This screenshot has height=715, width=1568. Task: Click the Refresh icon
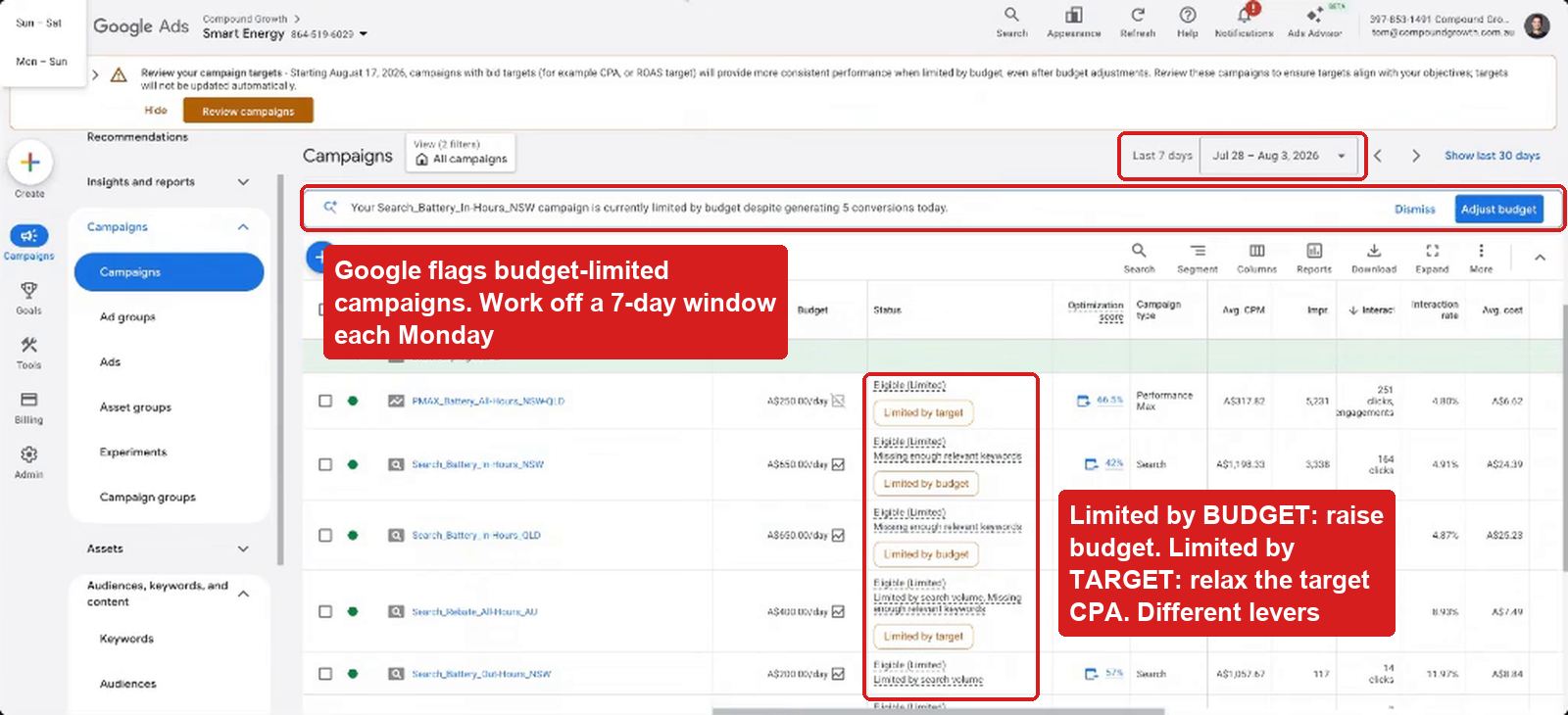1138,22
